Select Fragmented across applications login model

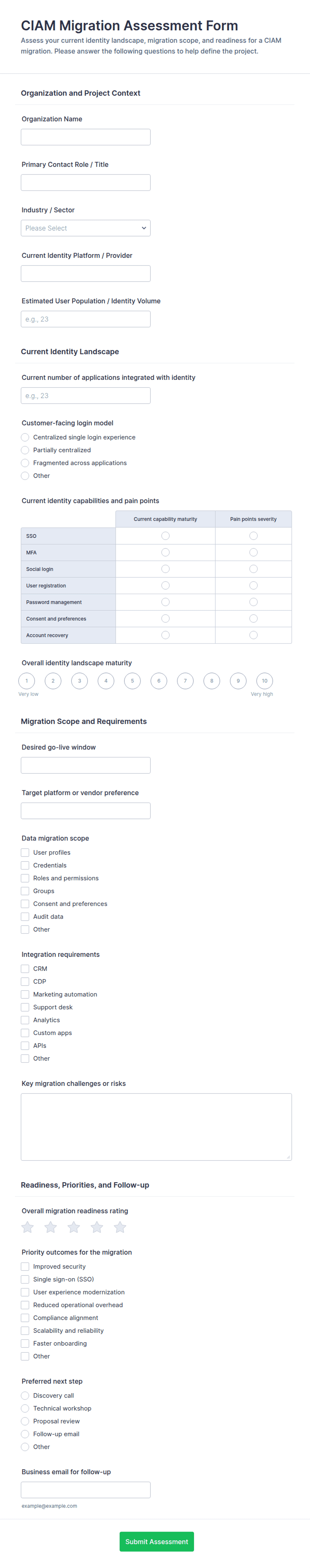point(25,463)
